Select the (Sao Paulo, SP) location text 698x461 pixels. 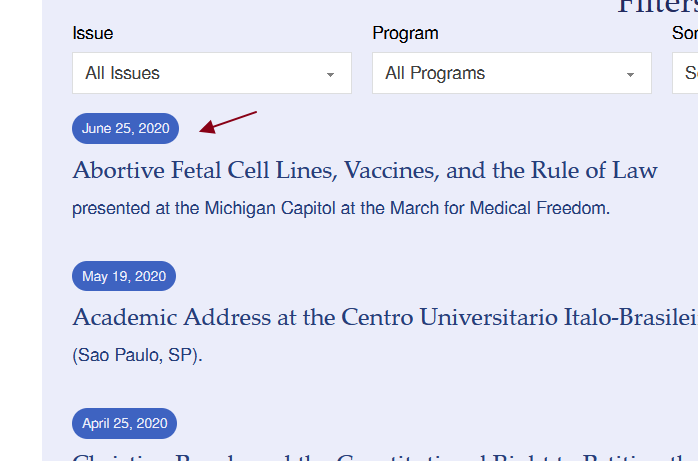[137, 355]
